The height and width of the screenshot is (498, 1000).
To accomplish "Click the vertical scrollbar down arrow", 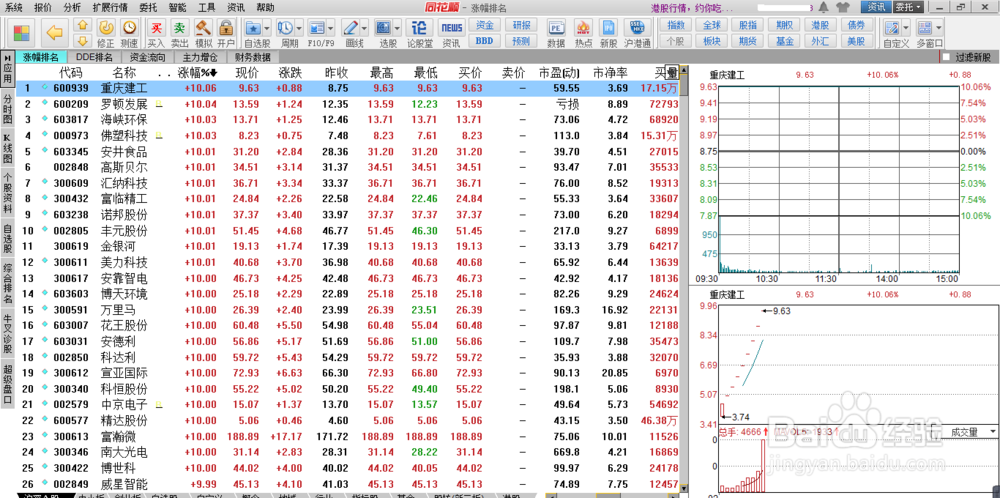I will coord(684,487).
